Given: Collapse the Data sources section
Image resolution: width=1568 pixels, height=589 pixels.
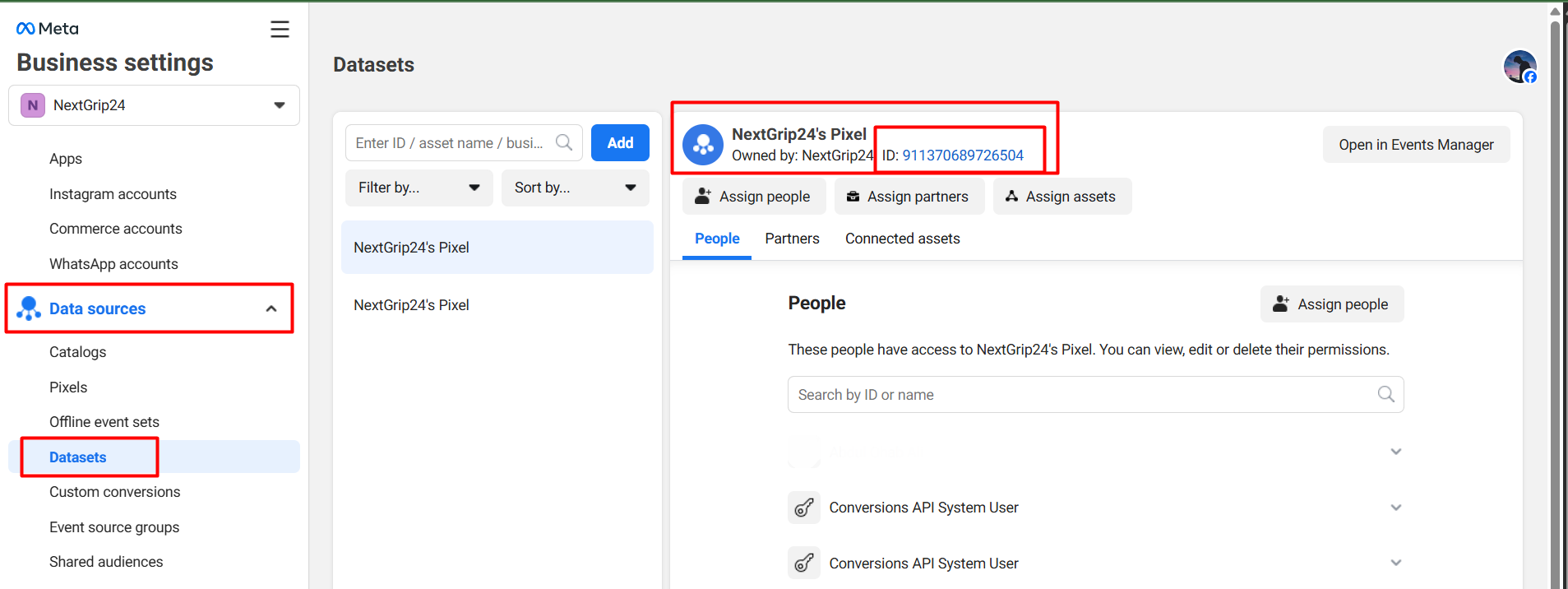Looking at the screenshot, I should (271, 308).
